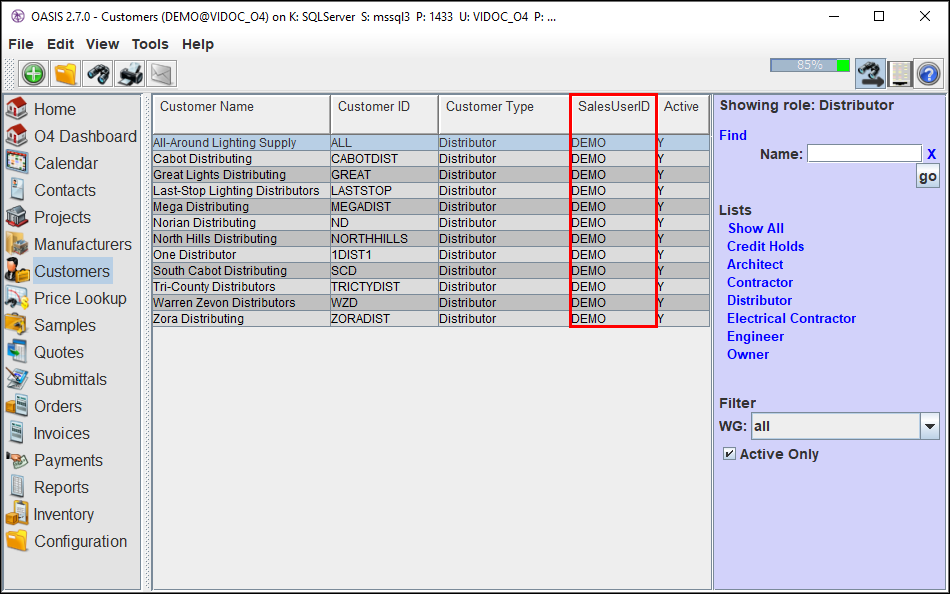Clear Name search with X
Viewport: 950px width, 594px height.
click(931, 154)
